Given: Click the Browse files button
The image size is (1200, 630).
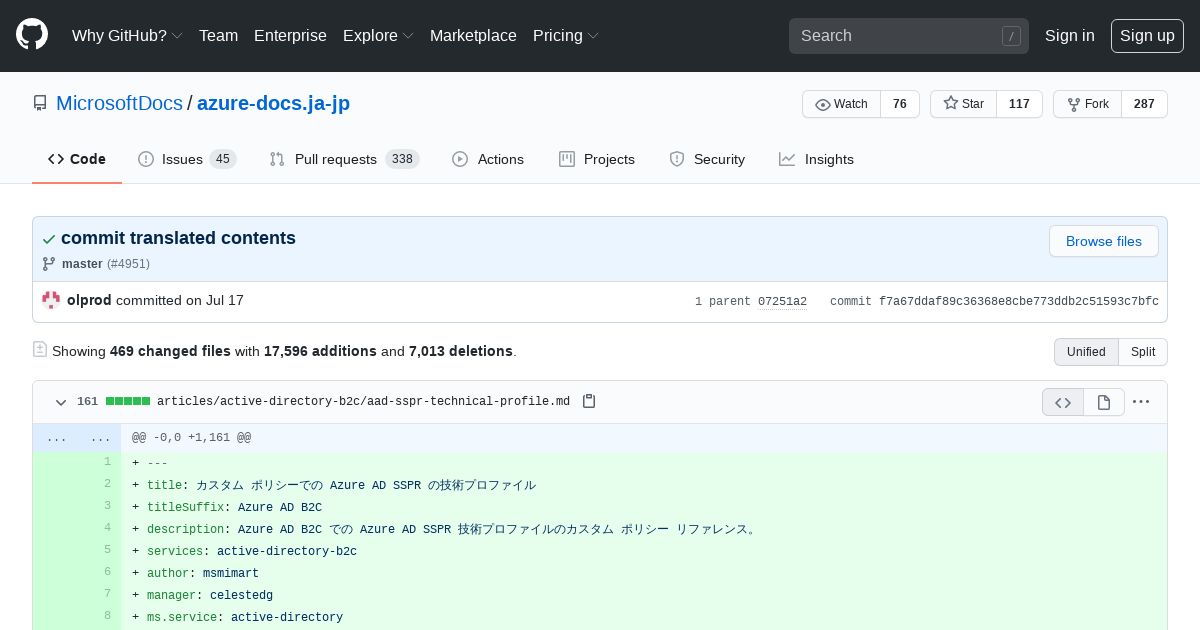Looking at the screenshot, I should tap(1103, 241).
